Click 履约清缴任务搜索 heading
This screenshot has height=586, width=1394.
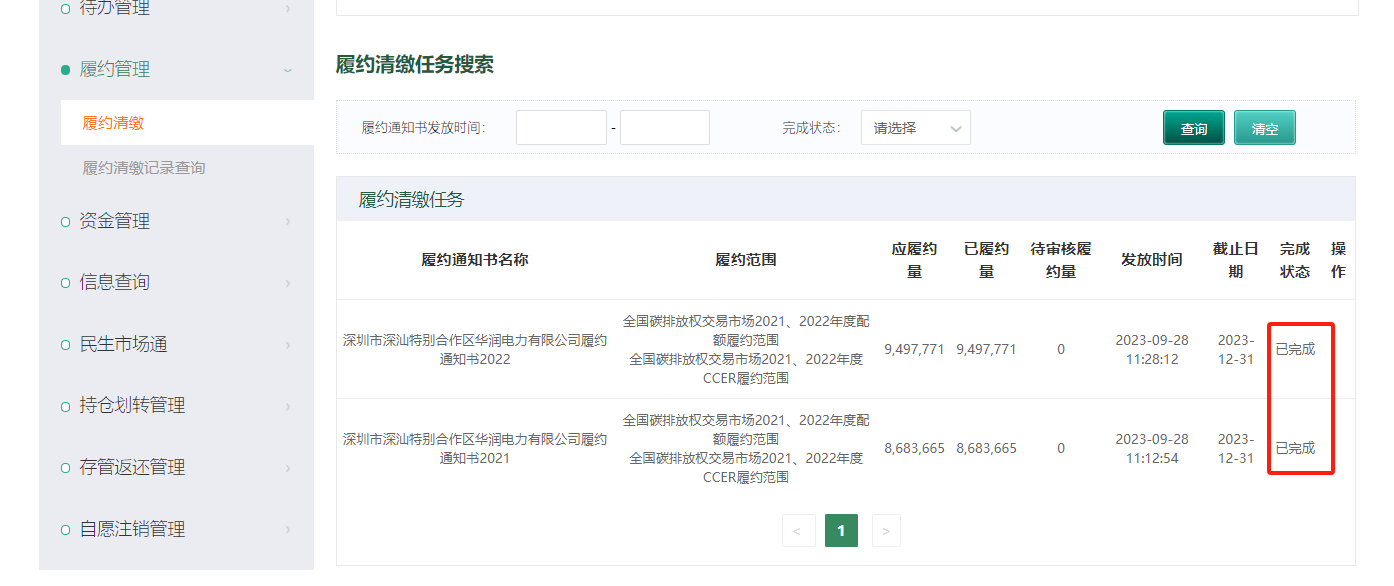[x=415, y=65]
